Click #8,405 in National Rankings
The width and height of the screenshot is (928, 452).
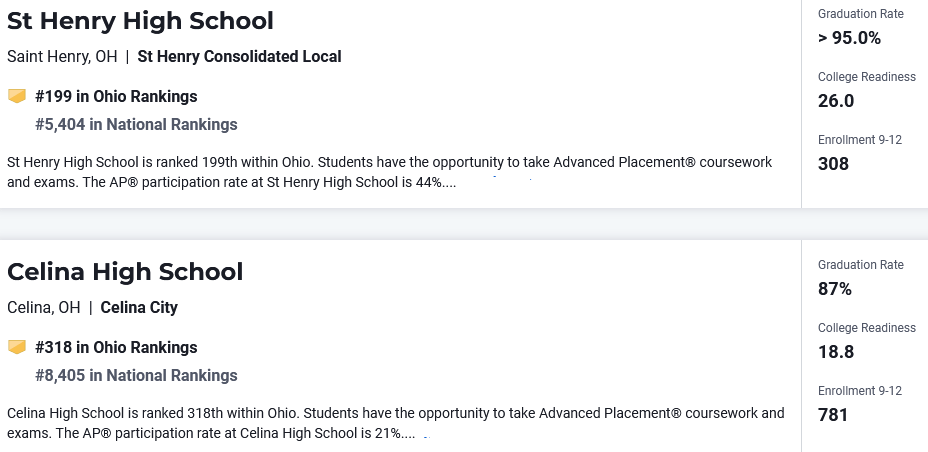136,376
